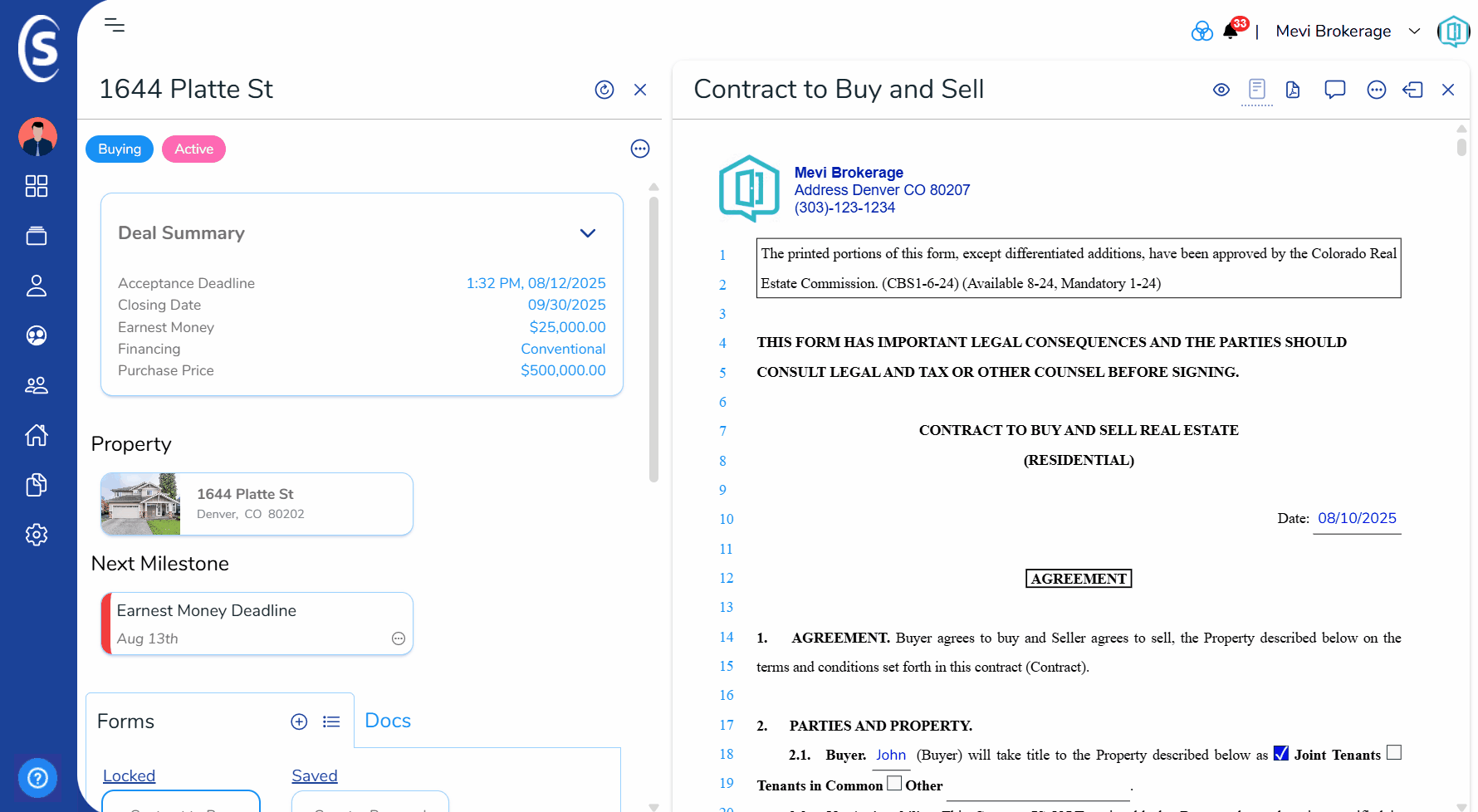The height and width of the screenshot is (812, 1478).
Task: Click the Earnest Money Deadline milestone card
Action: click(257, 624)
